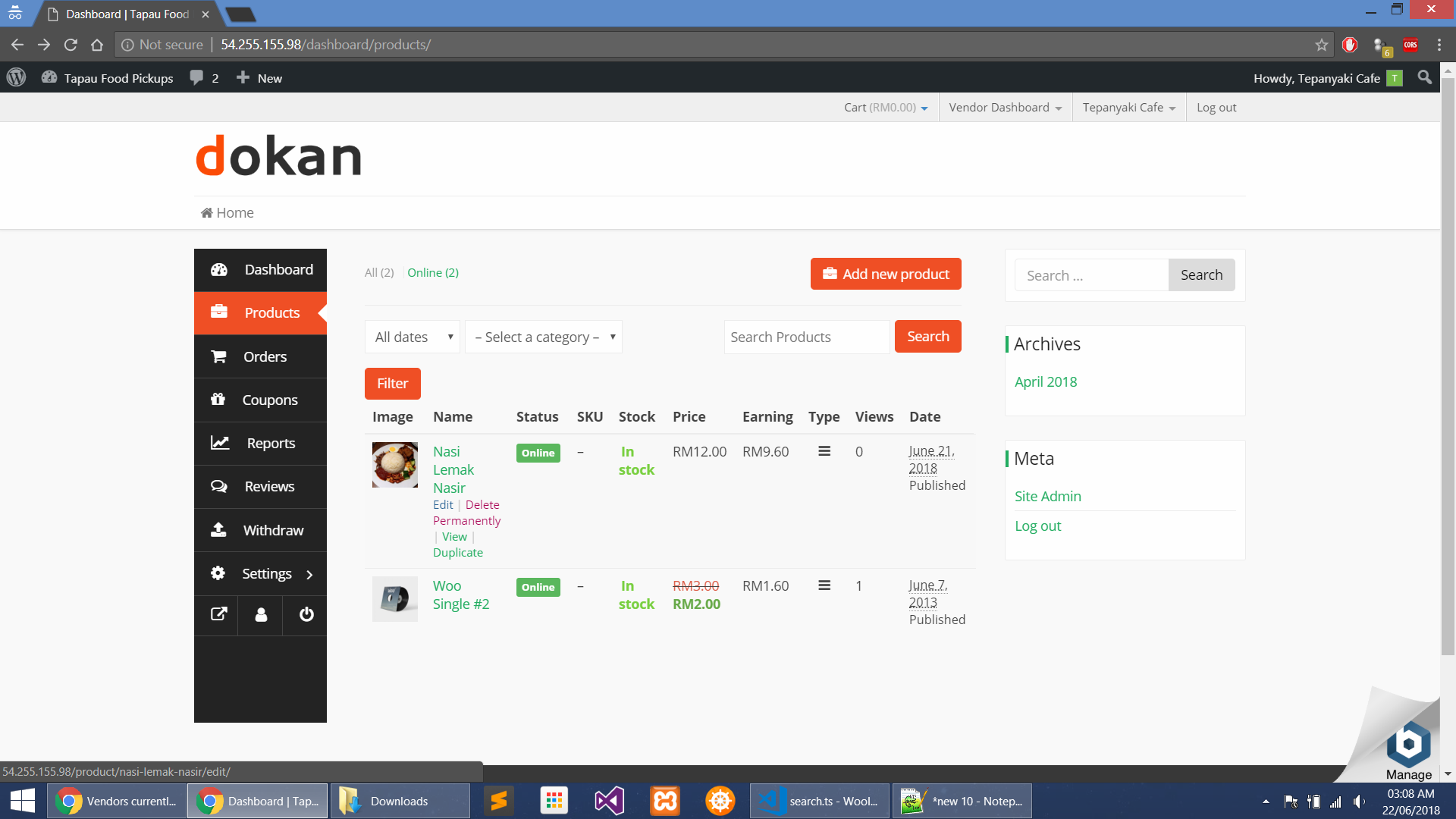Open Settings via the gear icon

tap(218, 573)
